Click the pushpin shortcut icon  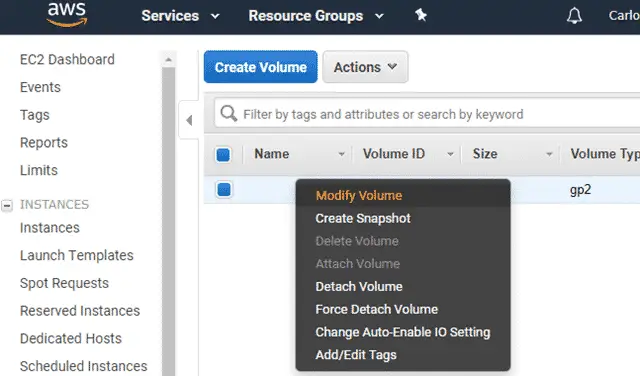421,16
